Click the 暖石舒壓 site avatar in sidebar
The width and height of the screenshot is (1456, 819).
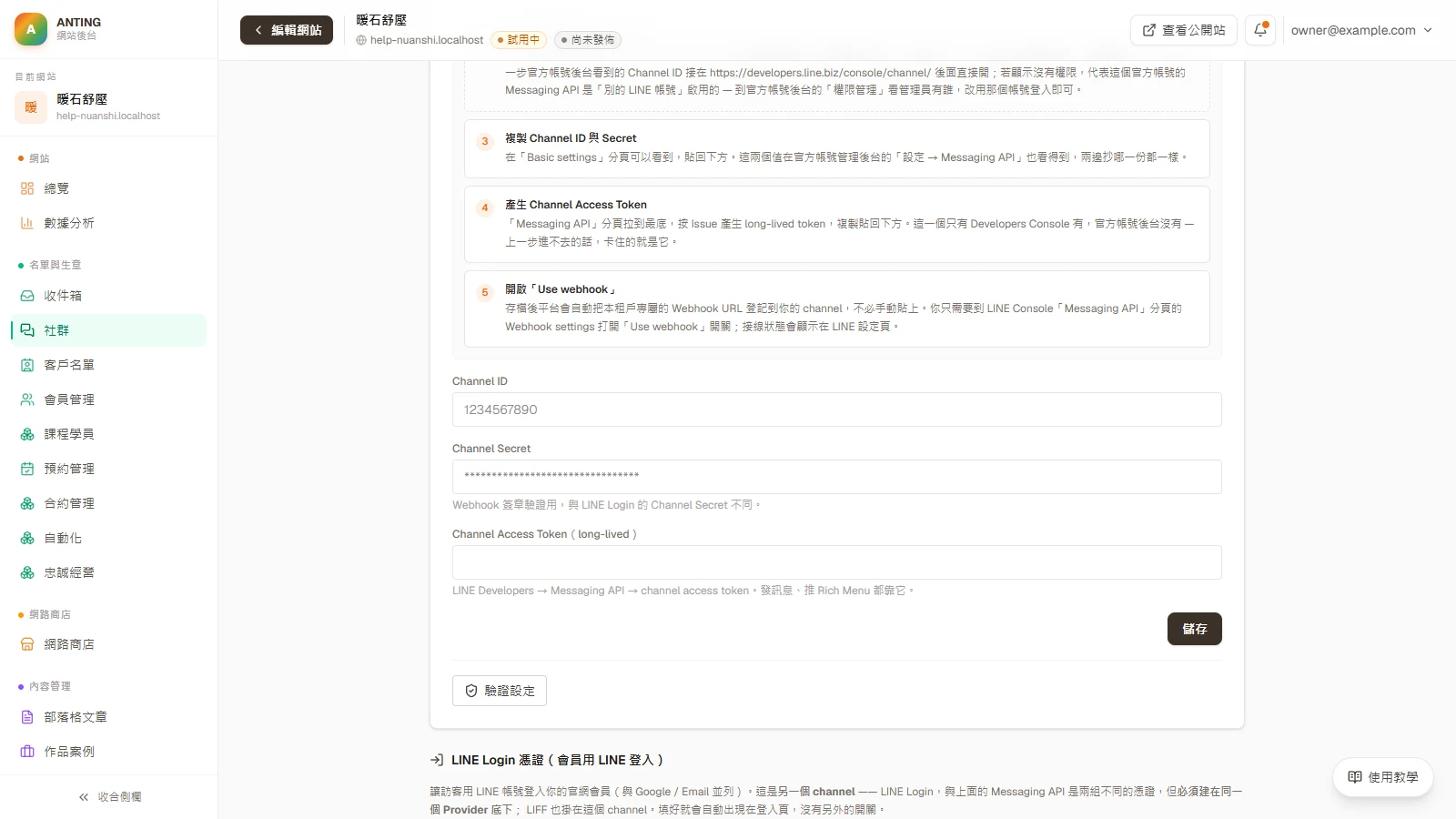pyautogui.click(x=31, y=106)
